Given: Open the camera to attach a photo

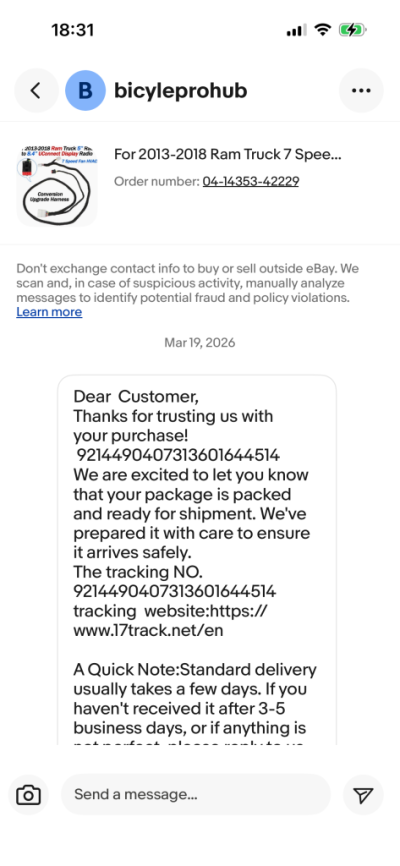Looking at the screenshot, I should point(28,795).
